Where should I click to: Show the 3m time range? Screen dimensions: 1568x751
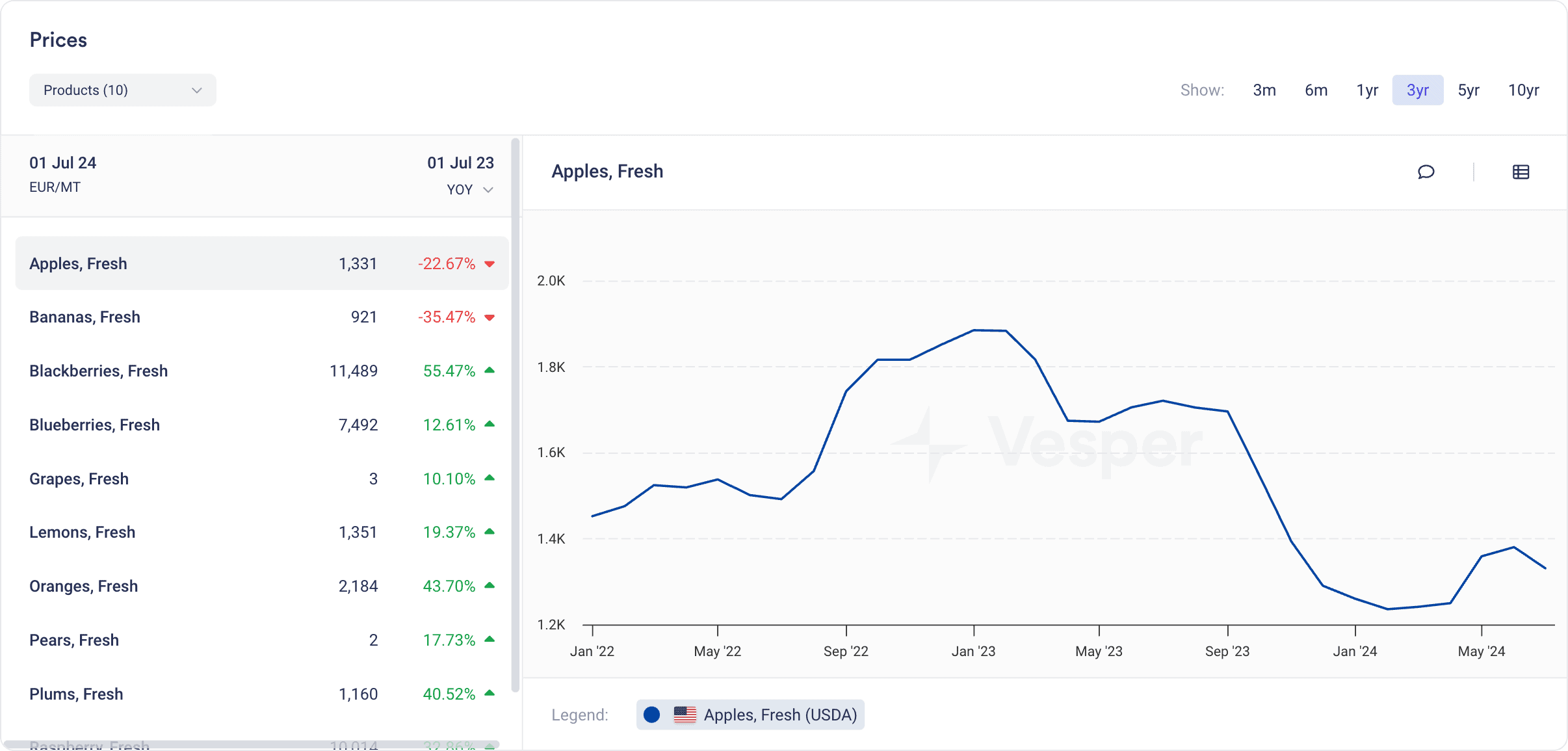1264,90
